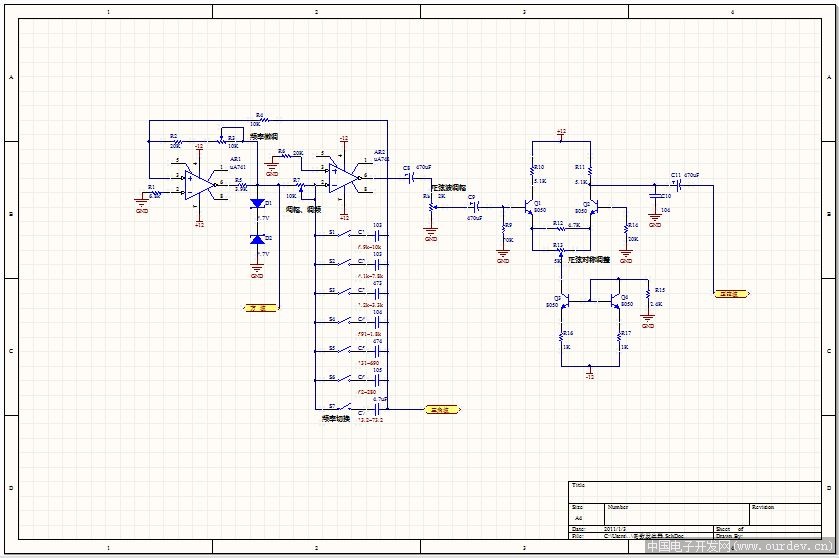Select the AR1 uA741 op-amp symbol
Screen dimensions: 839x558
pyautogui.click(x=198, y=182)
